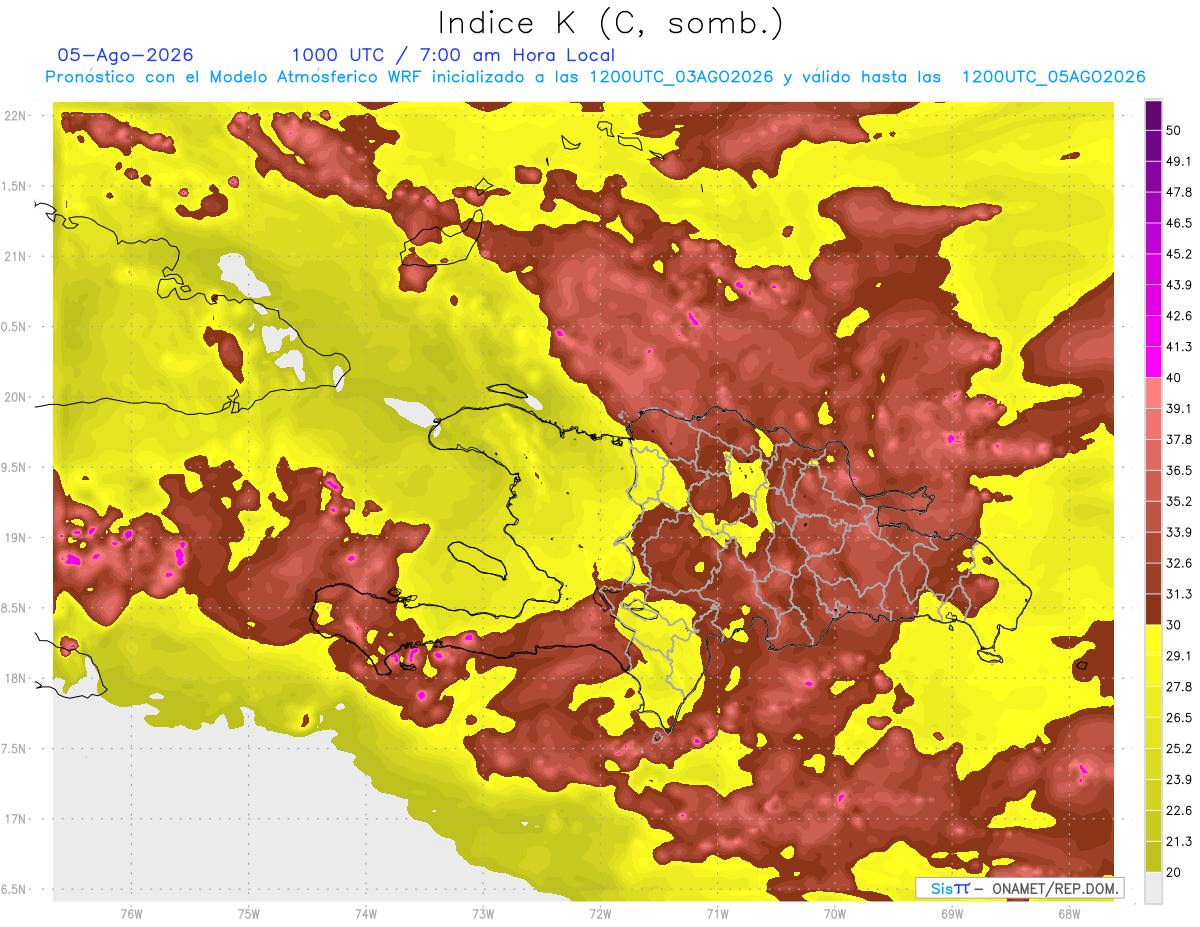The width and height of the screenshot is (1200, 927).
Task: Click the dark purple swatch above 50
Action: pos(1153,116)
